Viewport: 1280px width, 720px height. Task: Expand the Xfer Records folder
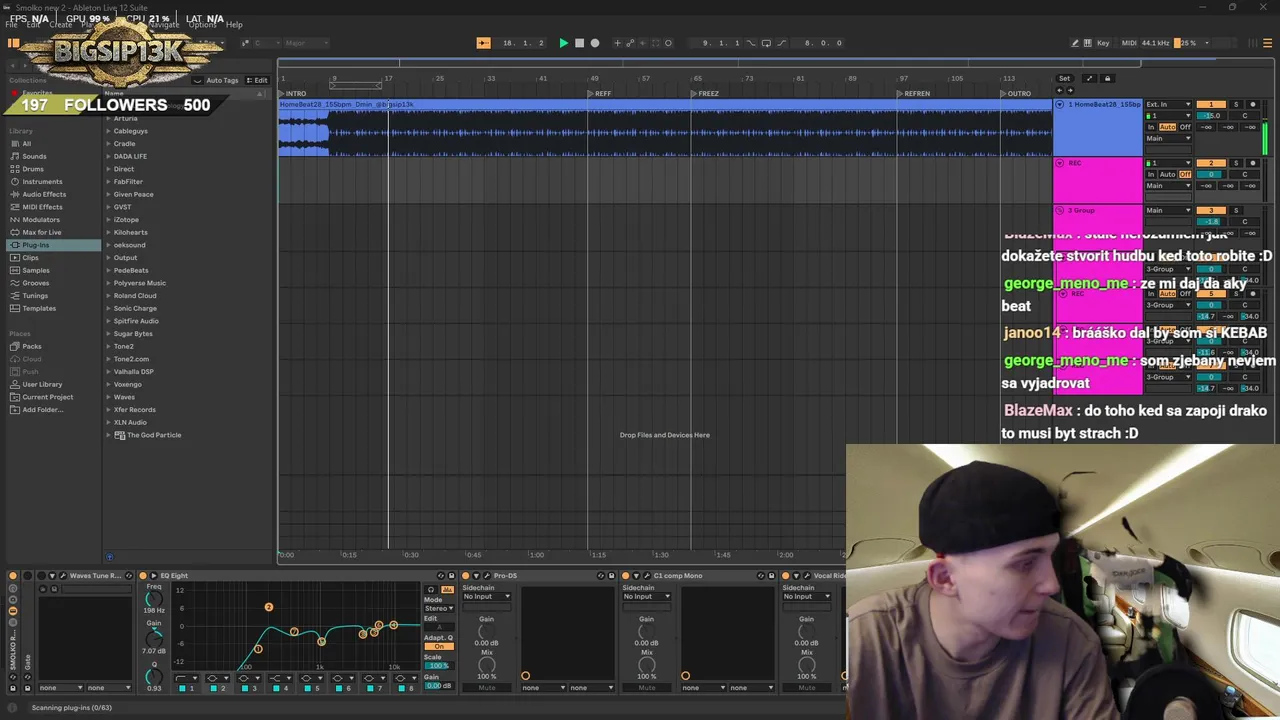point(108,409)
